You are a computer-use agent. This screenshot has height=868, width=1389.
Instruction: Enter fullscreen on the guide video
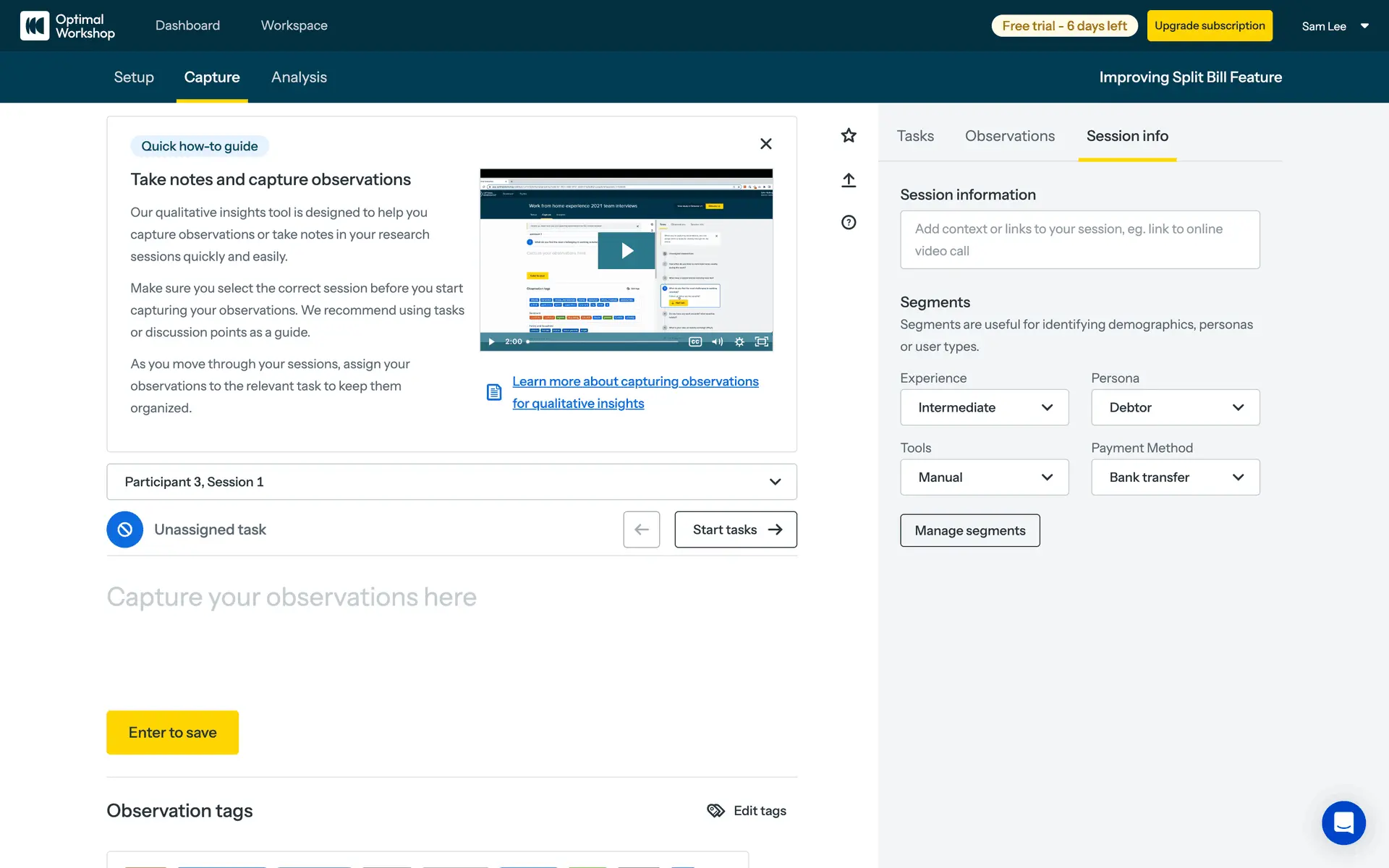[x=761, y=341]
